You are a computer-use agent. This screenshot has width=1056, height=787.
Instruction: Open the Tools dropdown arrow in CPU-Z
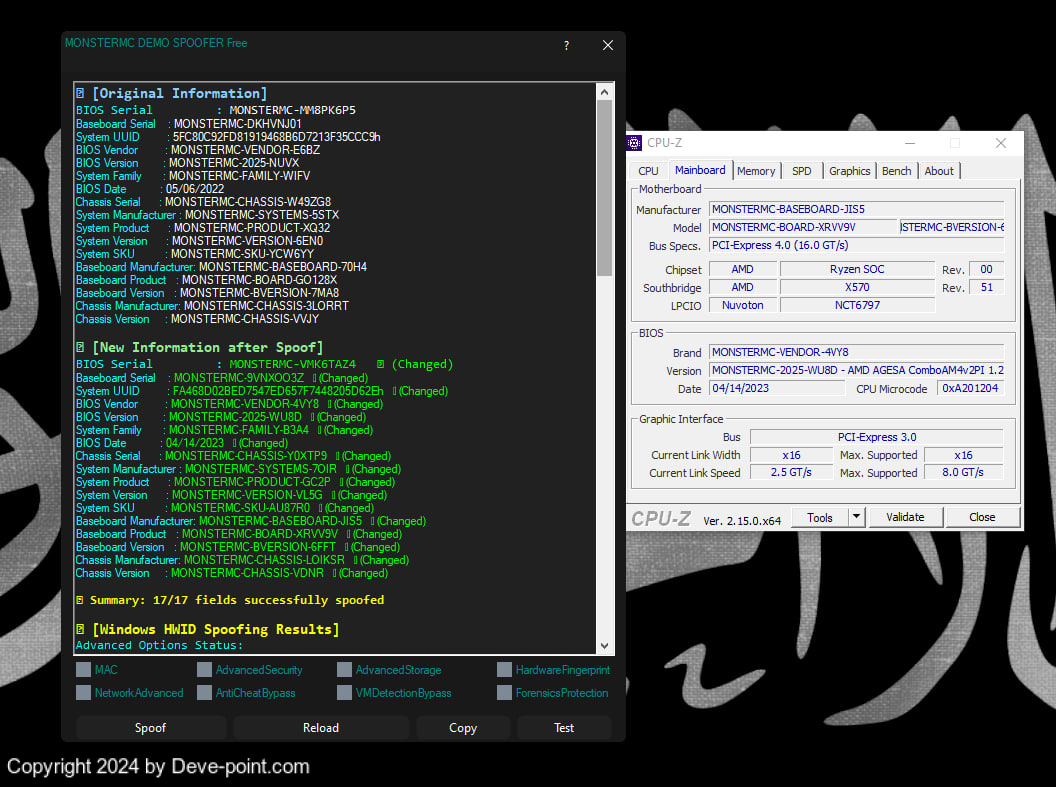coord(856,517)
